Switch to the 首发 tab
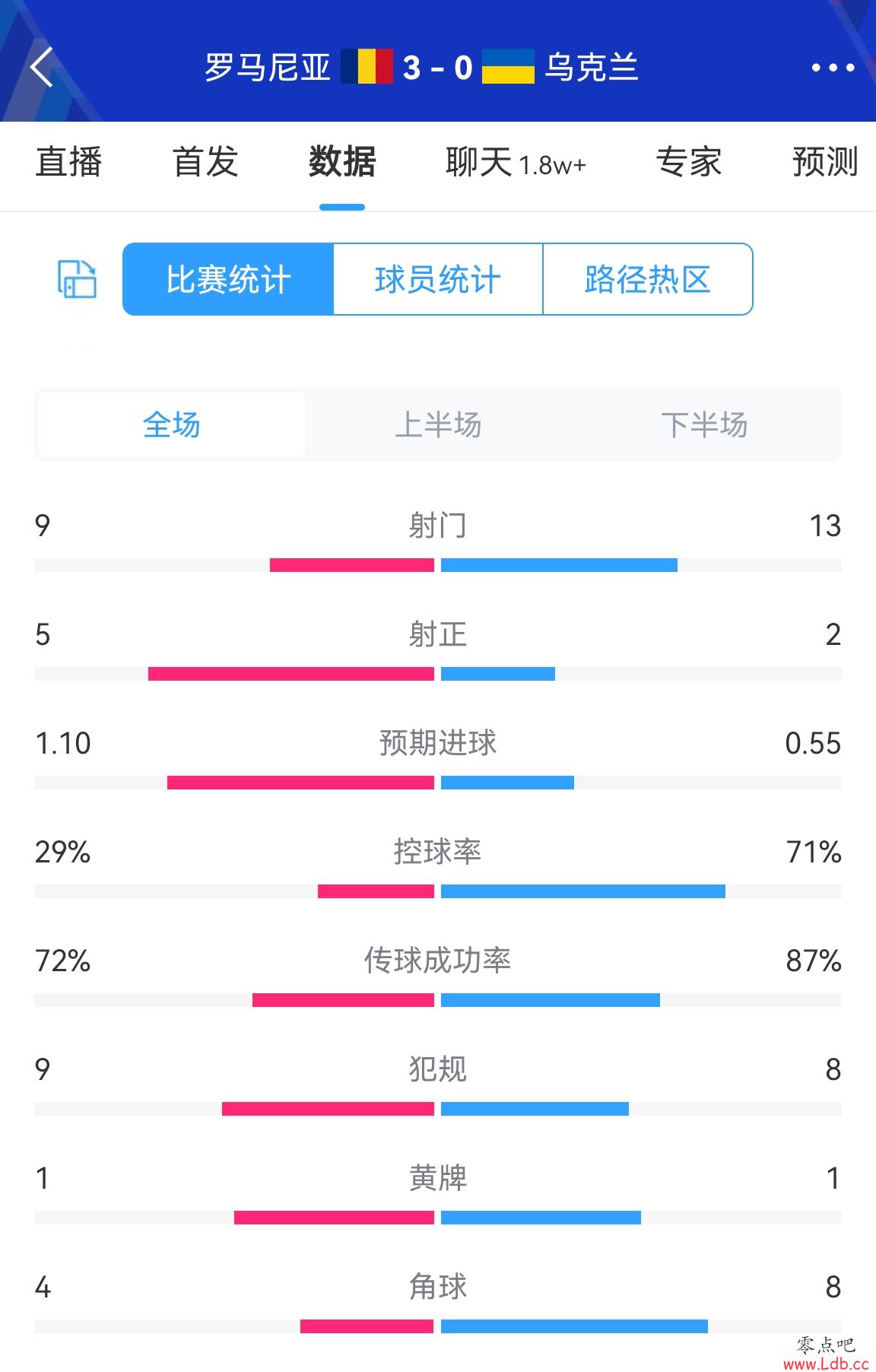Viewport: 876px width, 1372px height. [x=205, y=162]
